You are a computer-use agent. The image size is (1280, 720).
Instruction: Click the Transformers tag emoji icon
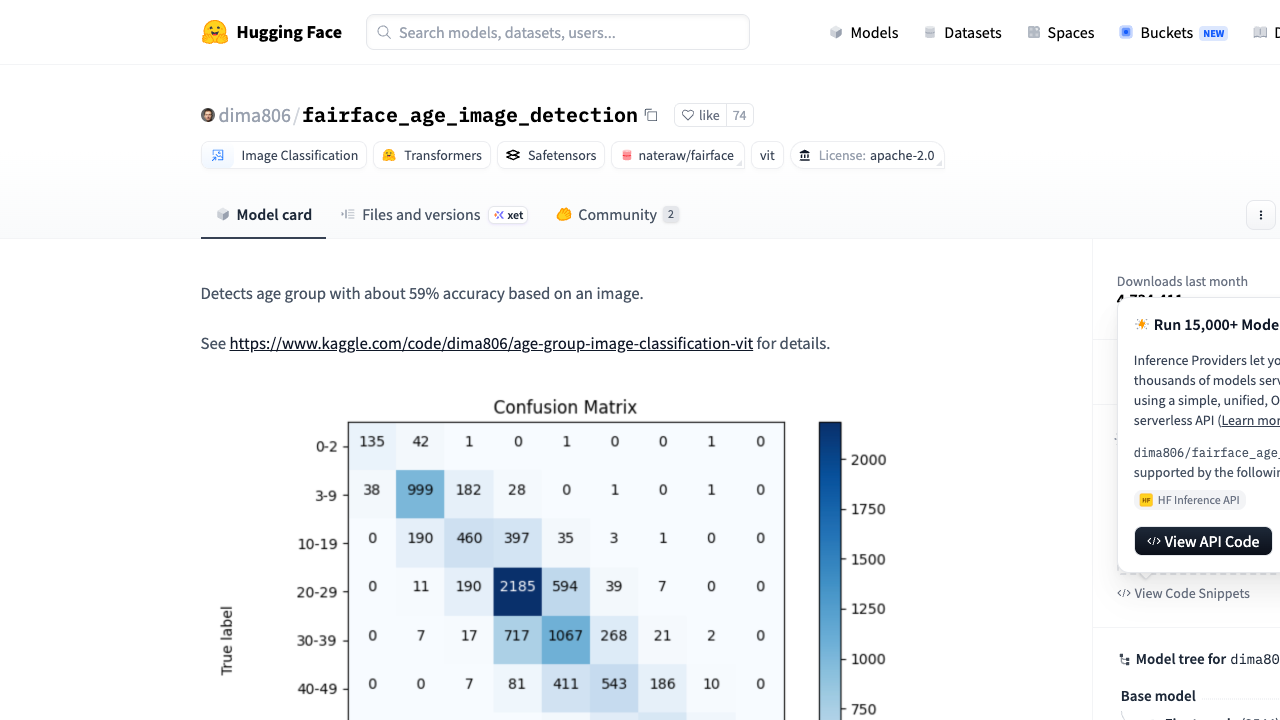[x=389, y=155]
